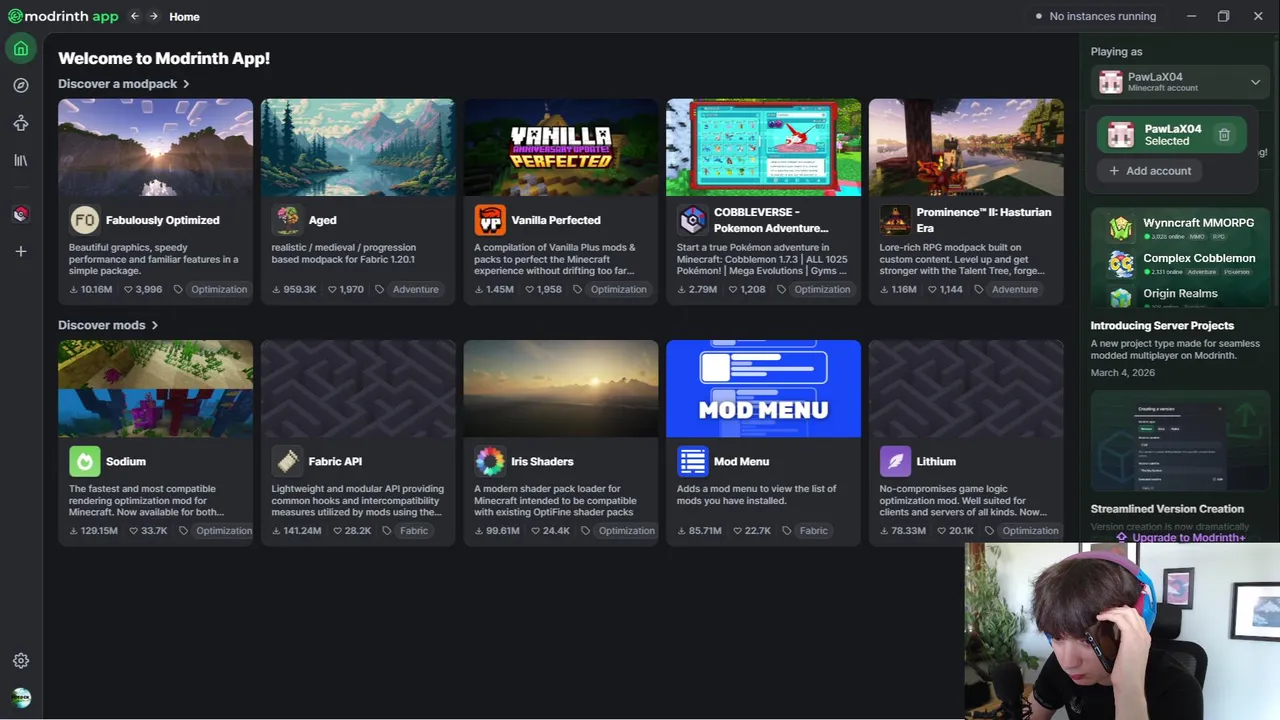
Task: Click the 28.2K followers on Fabric API
Action: click(352, 530)
